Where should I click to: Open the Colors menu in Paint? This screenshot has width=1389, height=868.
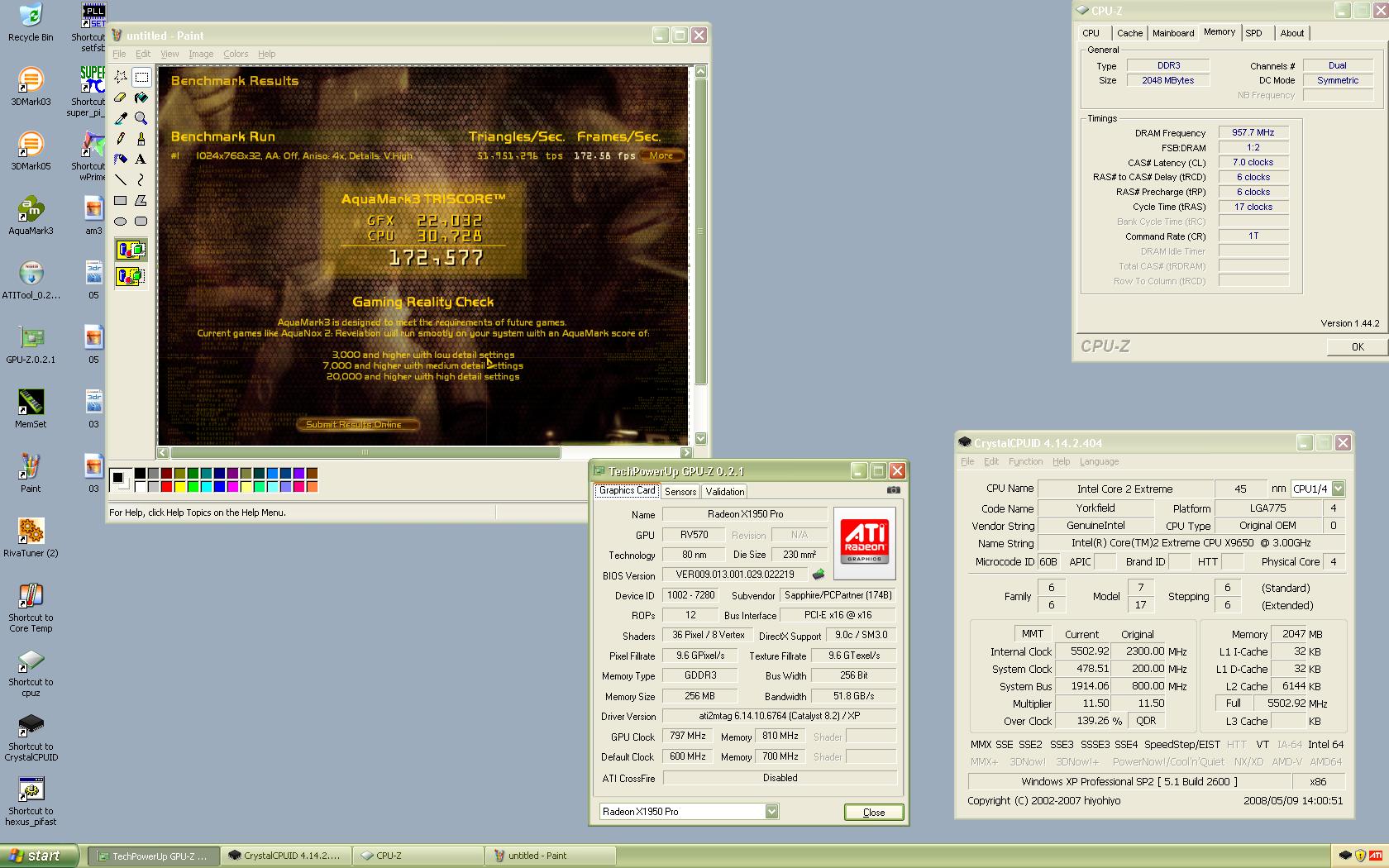(x=236, y=54)
